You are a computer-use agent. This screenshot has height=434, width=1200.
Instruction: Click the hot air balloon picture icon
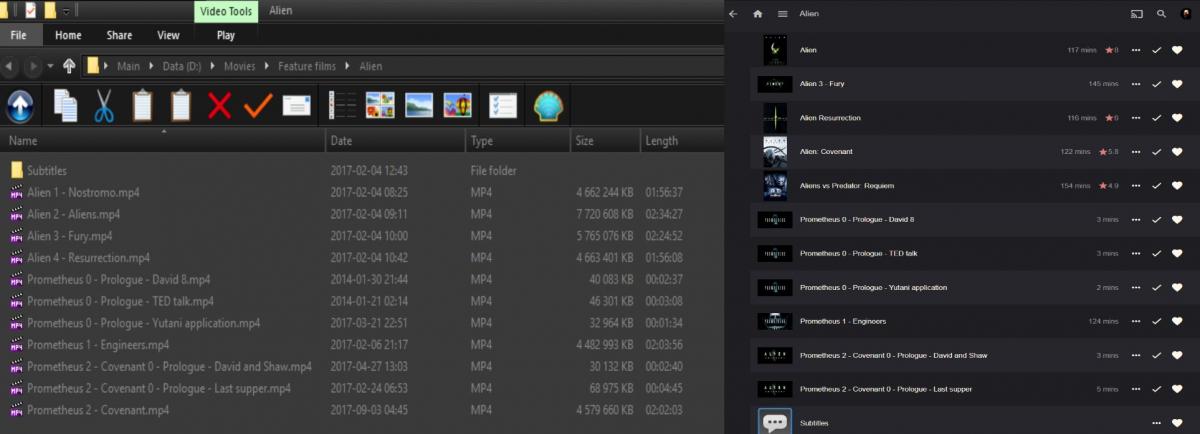click(457, 105)
